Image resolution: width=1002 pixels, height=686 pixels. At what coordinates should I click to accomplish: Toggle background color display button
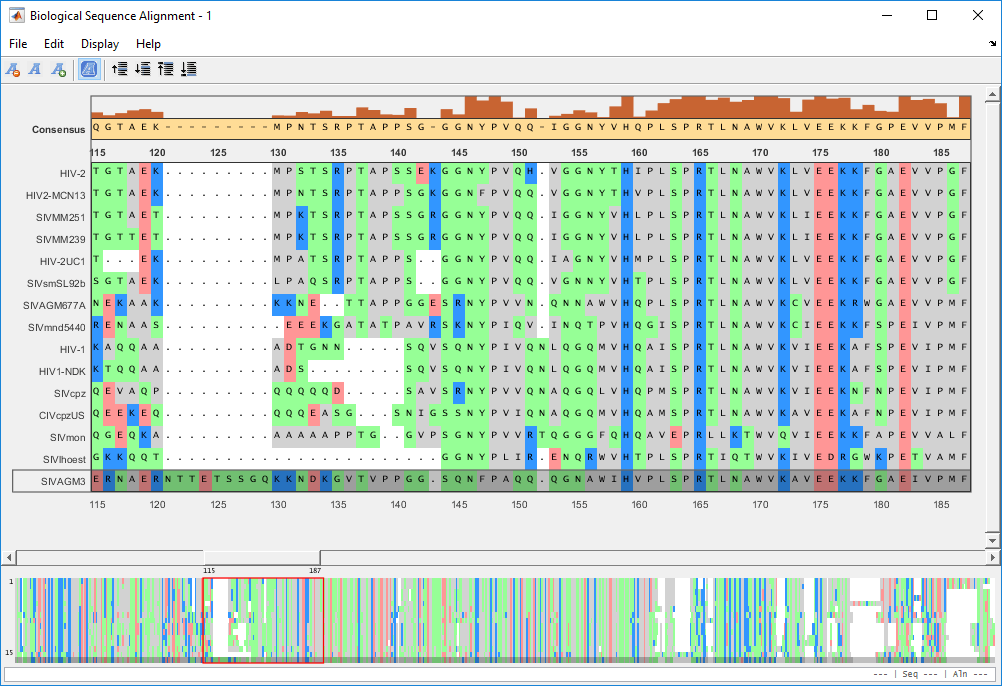[x=89, y=69]
